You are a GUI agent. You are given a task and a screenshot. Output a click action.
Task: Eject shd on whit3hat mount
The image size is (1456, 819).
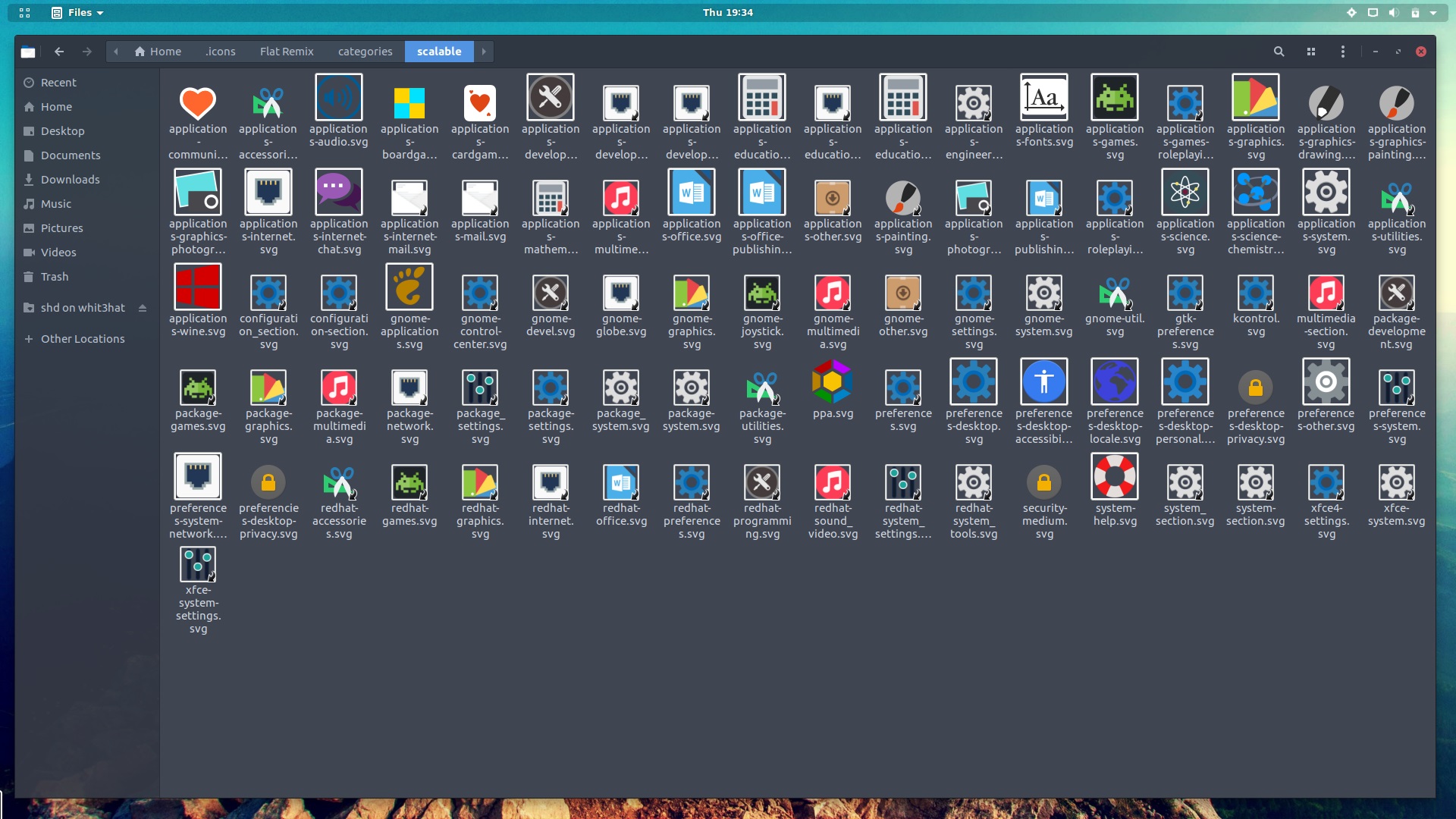point(143,308)
